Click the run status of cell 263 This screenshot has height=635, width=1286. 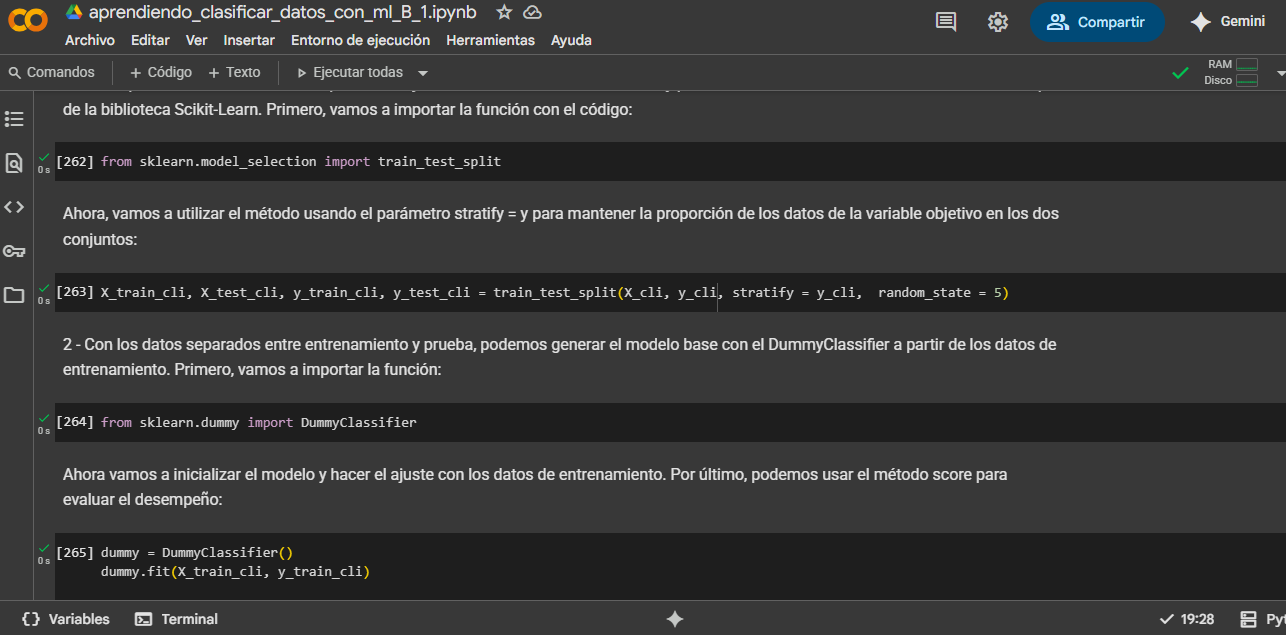(x=44, y=293)
